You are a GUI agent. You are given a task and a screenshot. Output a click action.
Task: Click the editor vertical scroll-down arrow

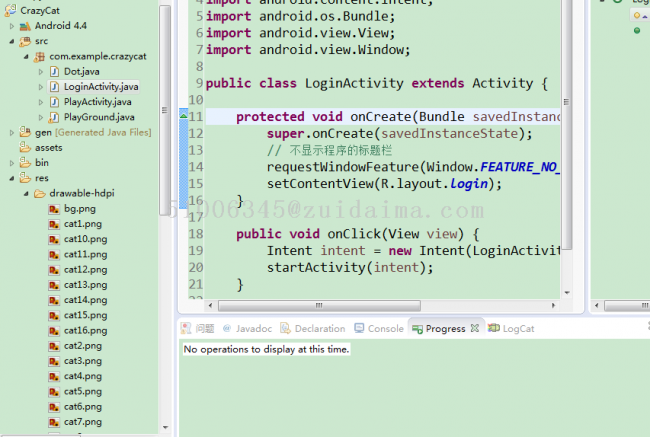click(567, 293)
